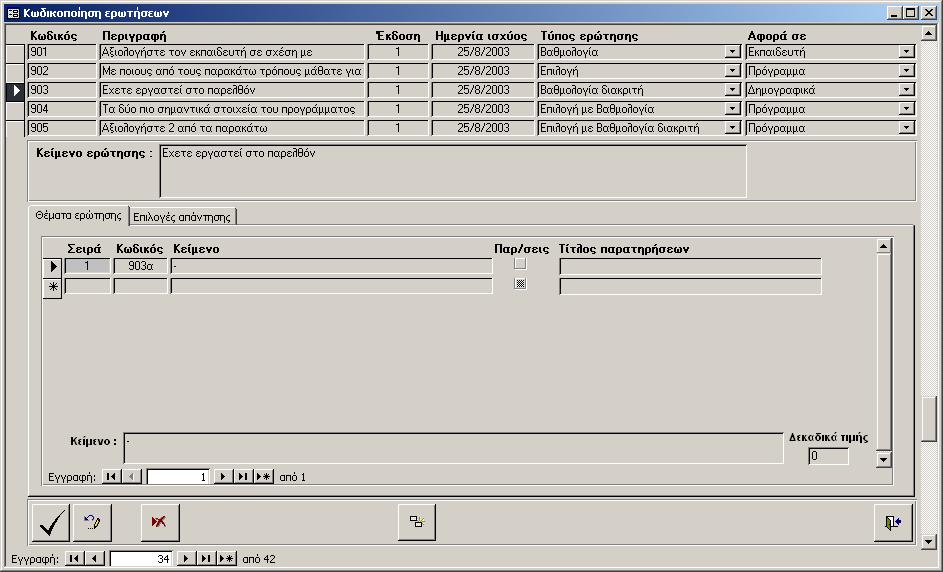Go to last record in subform navigator
943x572 pixels.
pyautogui.click(x=243, y=477)
